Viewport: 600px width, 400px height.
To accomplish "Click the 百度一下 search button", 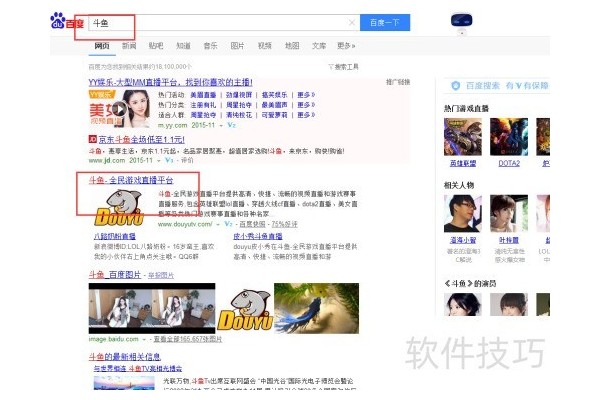I will click(x=385, y=23).
